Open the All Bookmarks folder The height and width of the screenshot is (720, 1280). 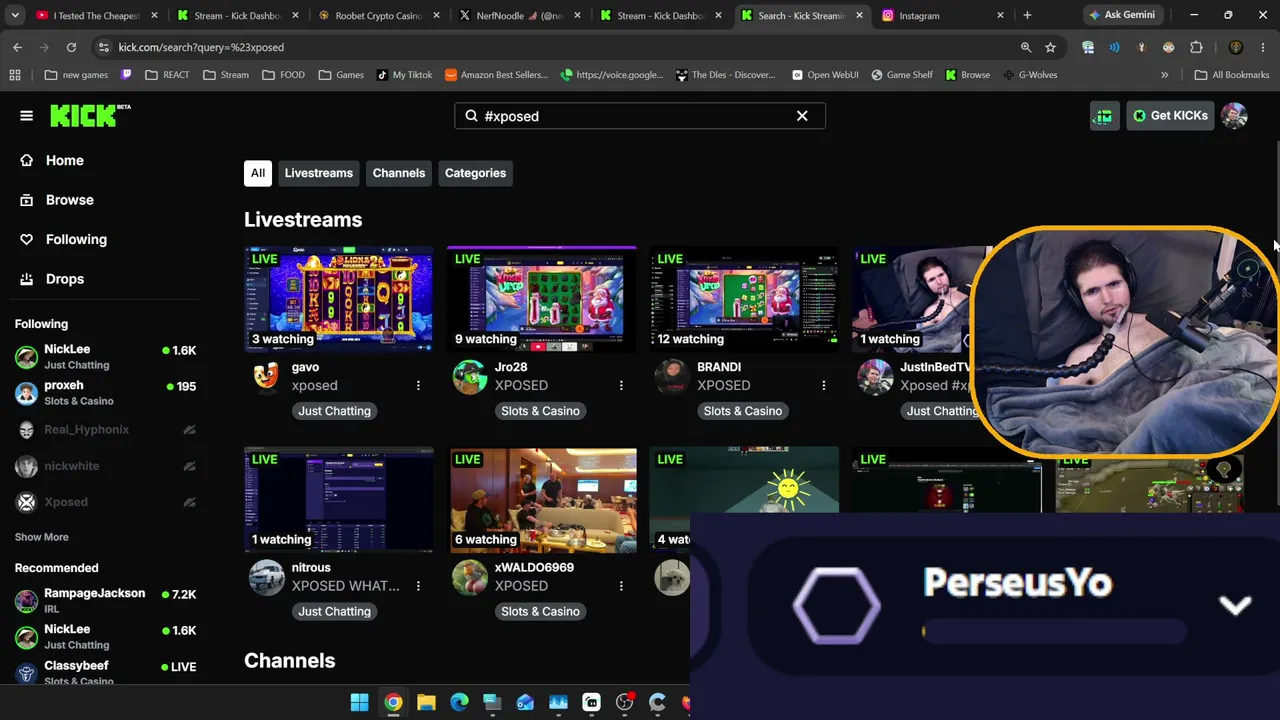click(1232, 75)
